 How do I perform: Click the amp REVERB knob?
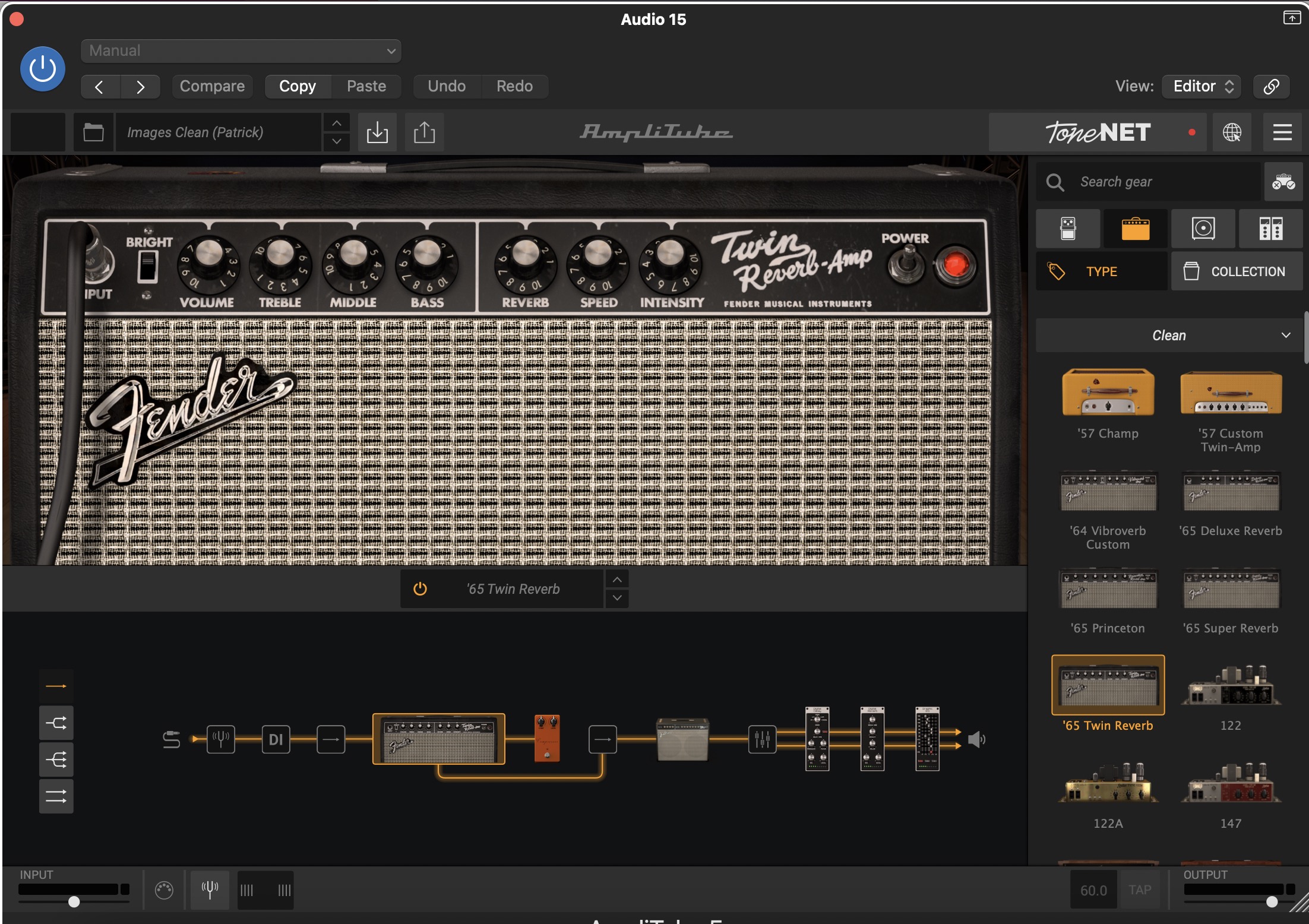[x=526, y=265]
